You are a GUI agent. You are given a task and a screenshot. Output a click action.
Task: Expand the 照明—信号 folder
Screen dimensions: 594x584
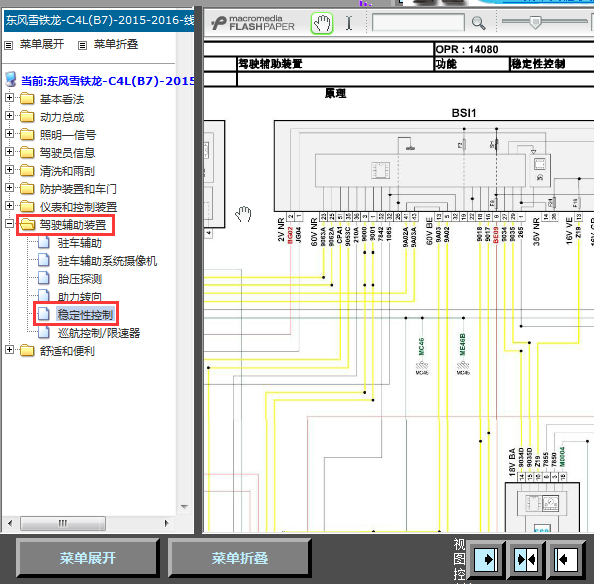[x=9, y=134]
